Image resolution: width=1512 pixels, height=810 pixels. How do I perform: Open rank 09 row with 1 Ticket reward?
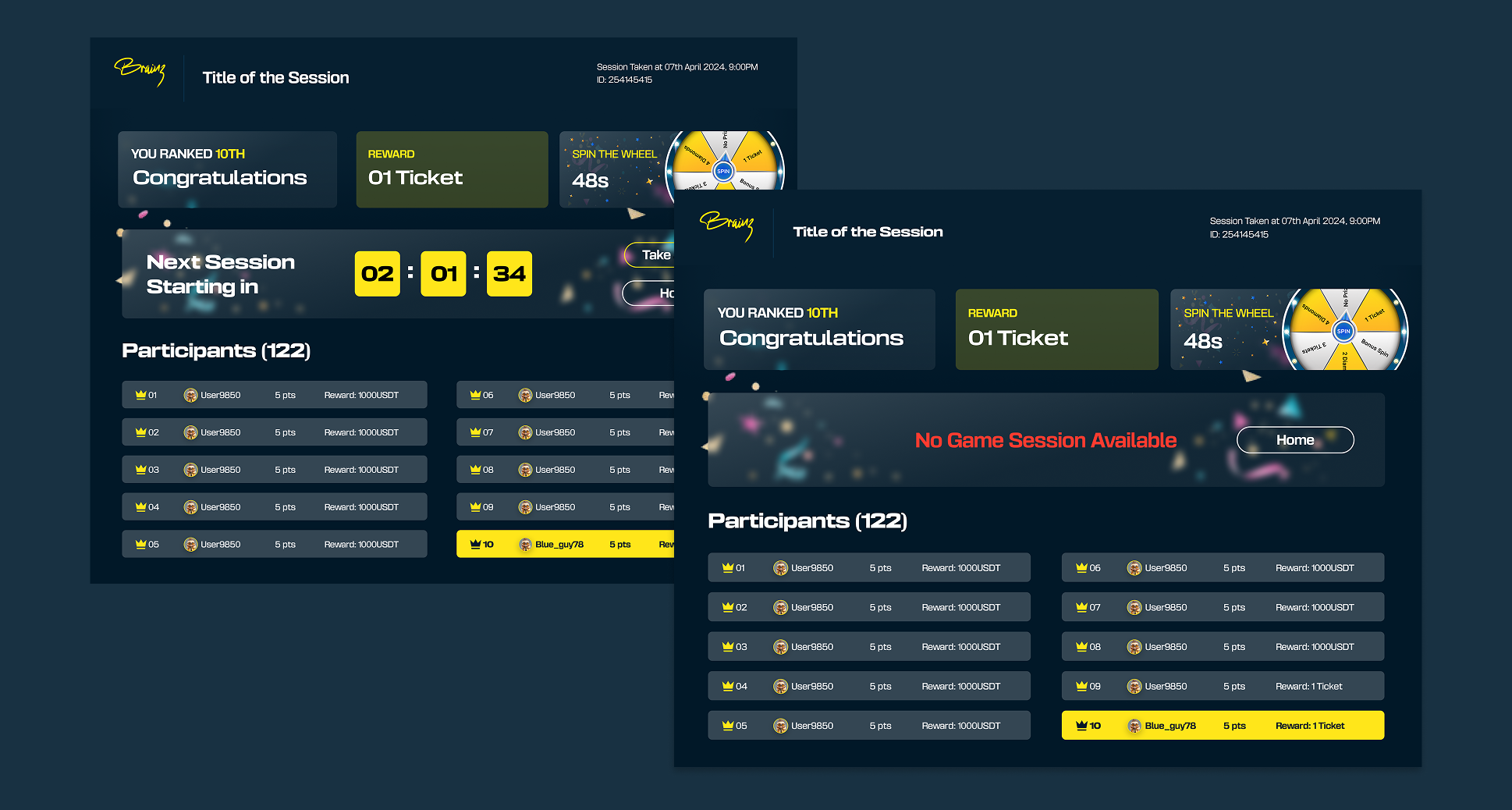click(1222, 686)
